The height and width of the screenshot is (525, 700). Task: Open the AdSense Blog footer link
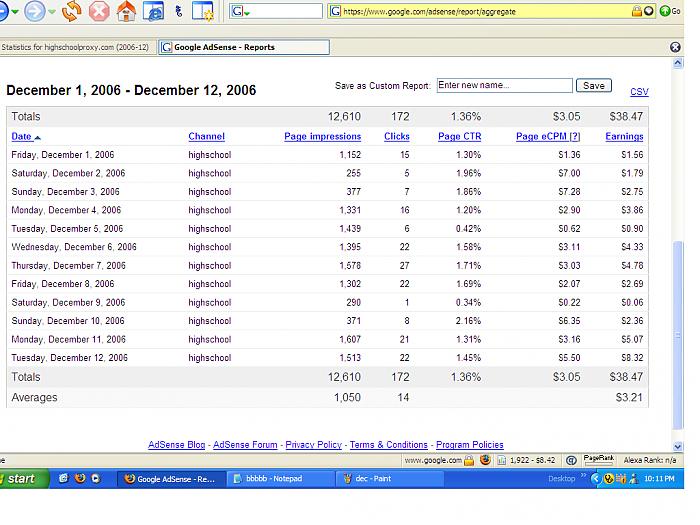click(176, 445)
